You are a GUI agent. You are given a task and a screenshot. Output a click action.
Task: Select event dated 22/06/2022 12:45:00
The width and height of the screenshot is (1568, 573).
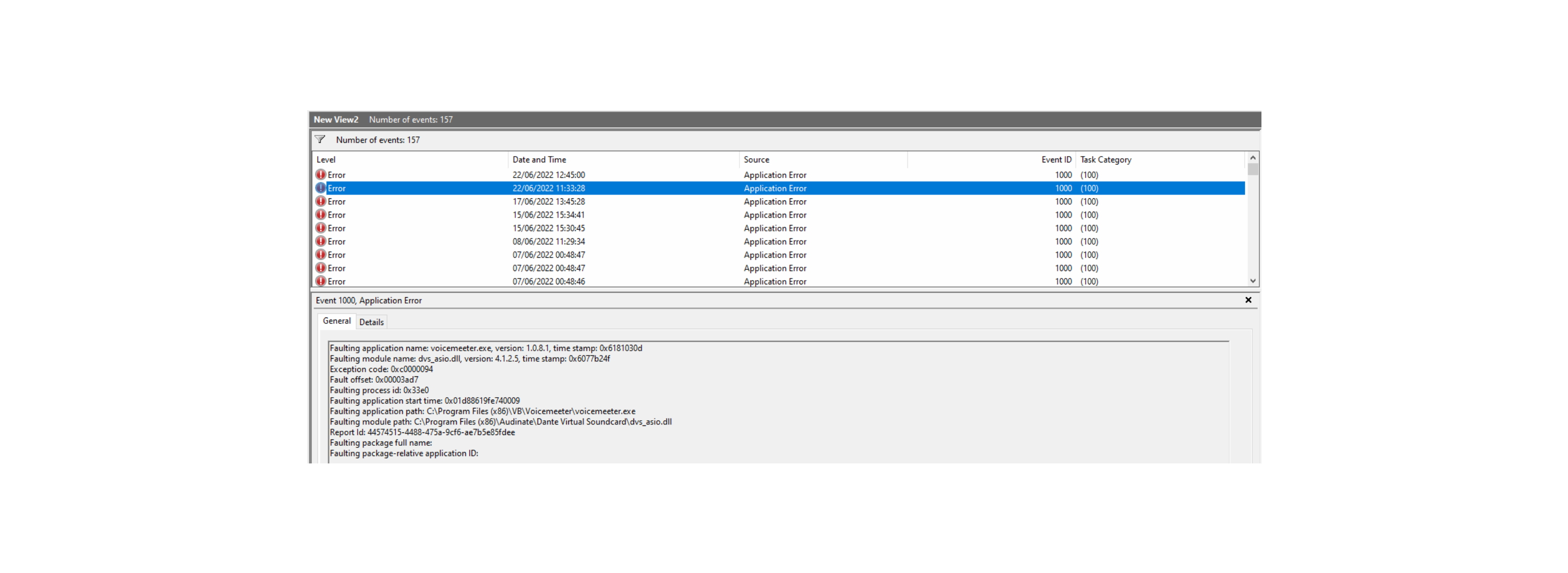click(779, 175)
